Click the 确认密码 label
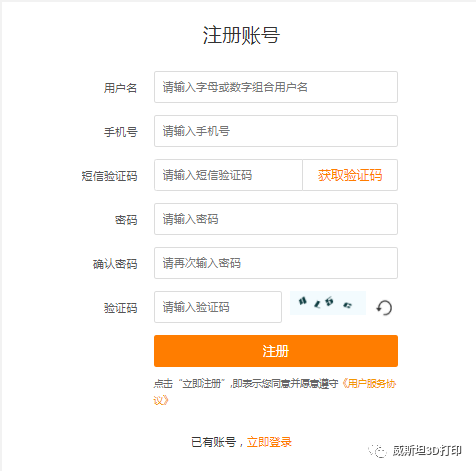 pos(115,264)
